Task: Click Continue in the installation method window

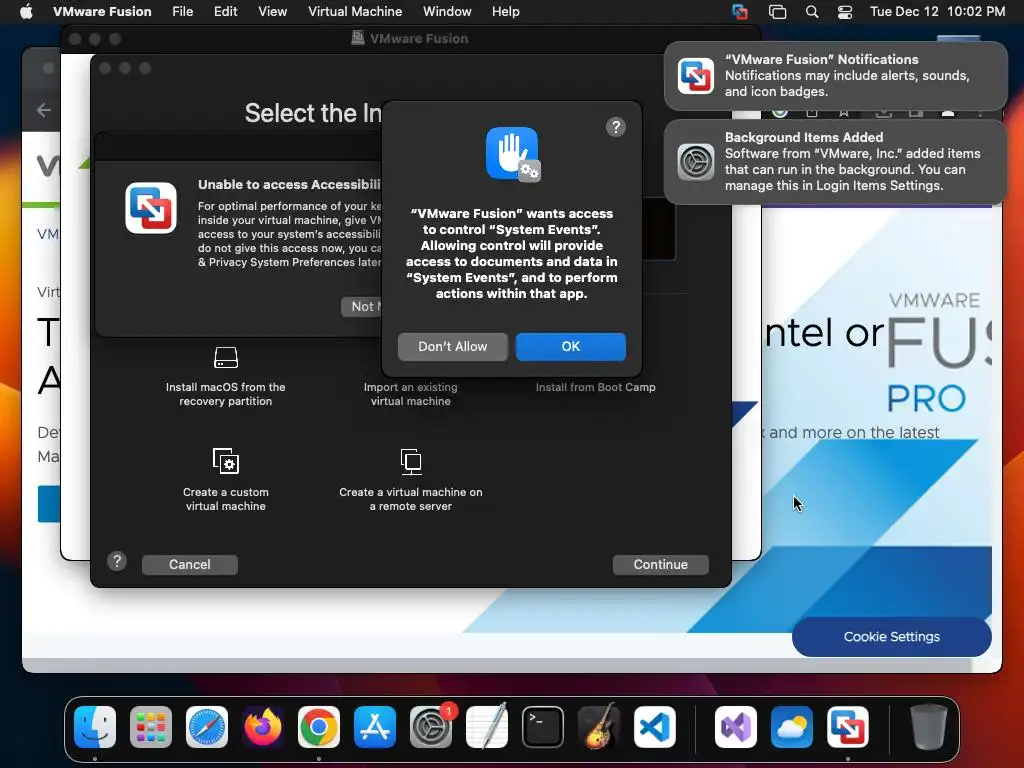Action: tap(660, 564)
